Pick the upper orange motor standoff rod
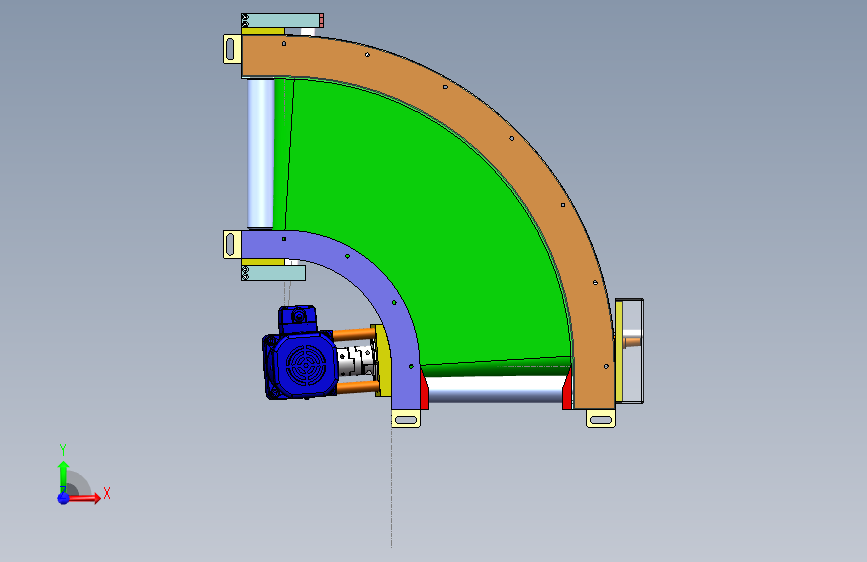The height and width of the screenshot is (562, 867). 354,335
